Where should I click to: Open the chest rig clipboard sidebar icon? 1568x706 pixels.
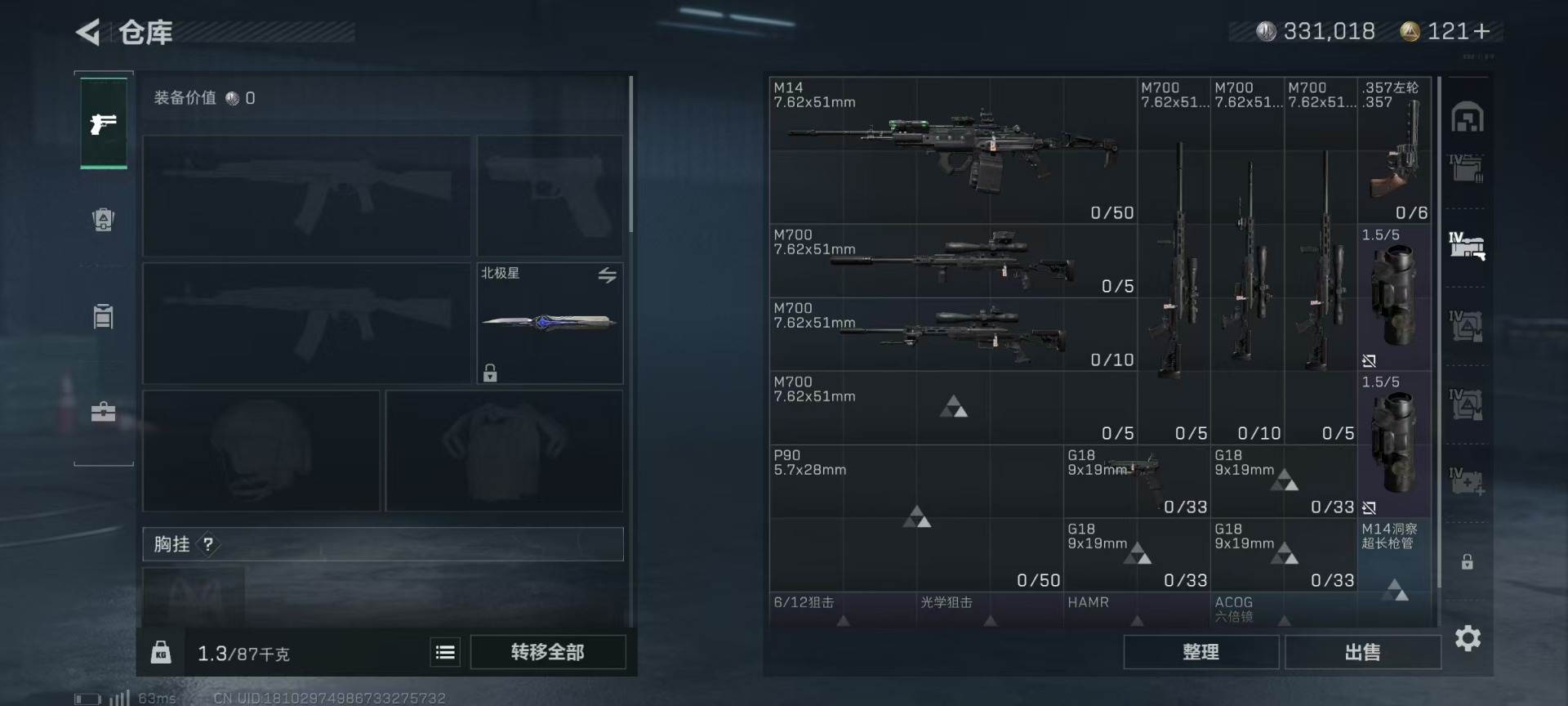tap(103, 315)
